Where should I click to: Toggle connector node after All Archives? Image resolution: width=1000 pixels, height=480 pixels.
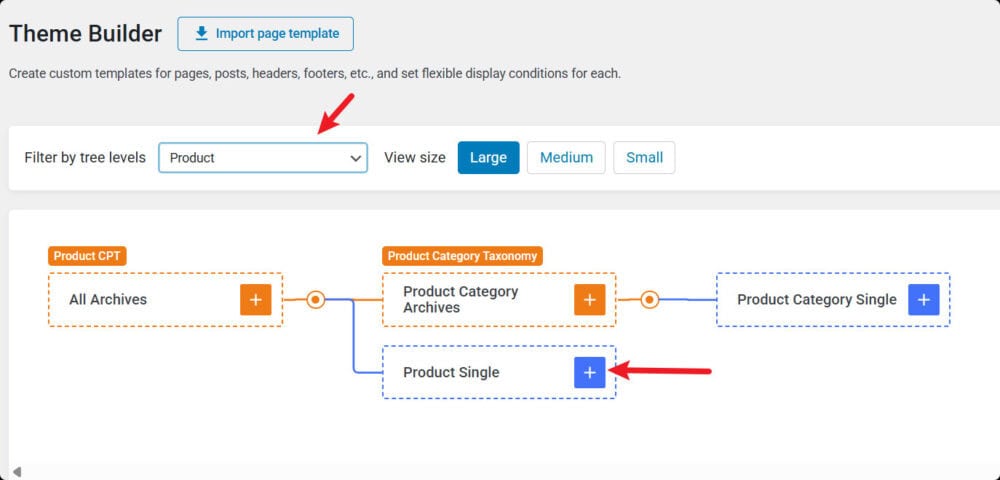316,300
